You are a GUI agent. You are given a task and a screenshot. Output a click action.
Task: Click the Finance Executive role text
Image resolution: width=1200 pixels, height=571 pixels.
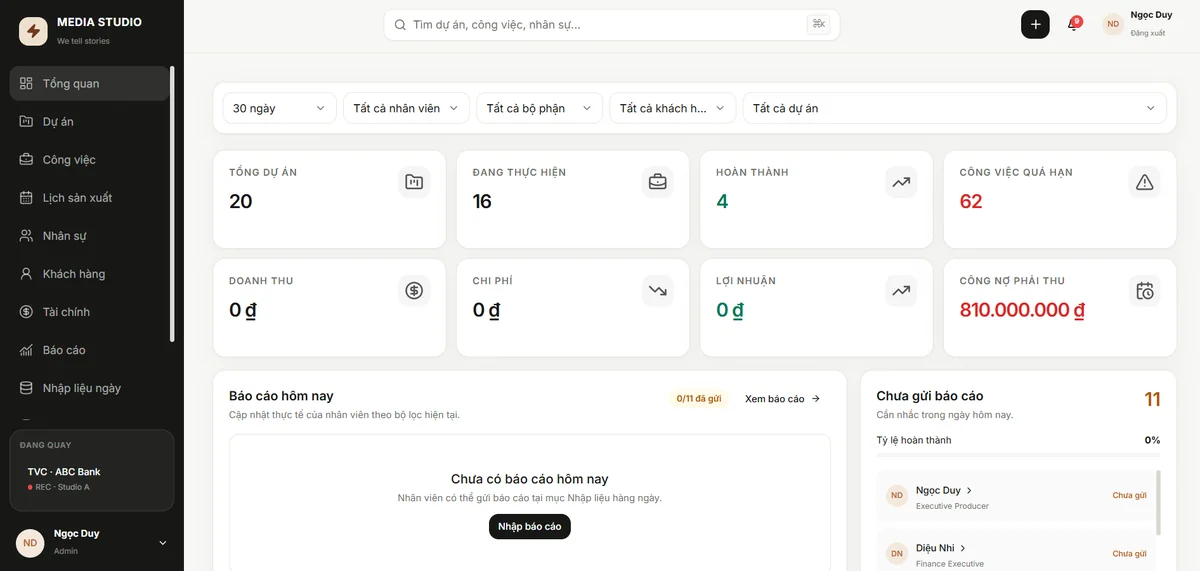[950, 564]
